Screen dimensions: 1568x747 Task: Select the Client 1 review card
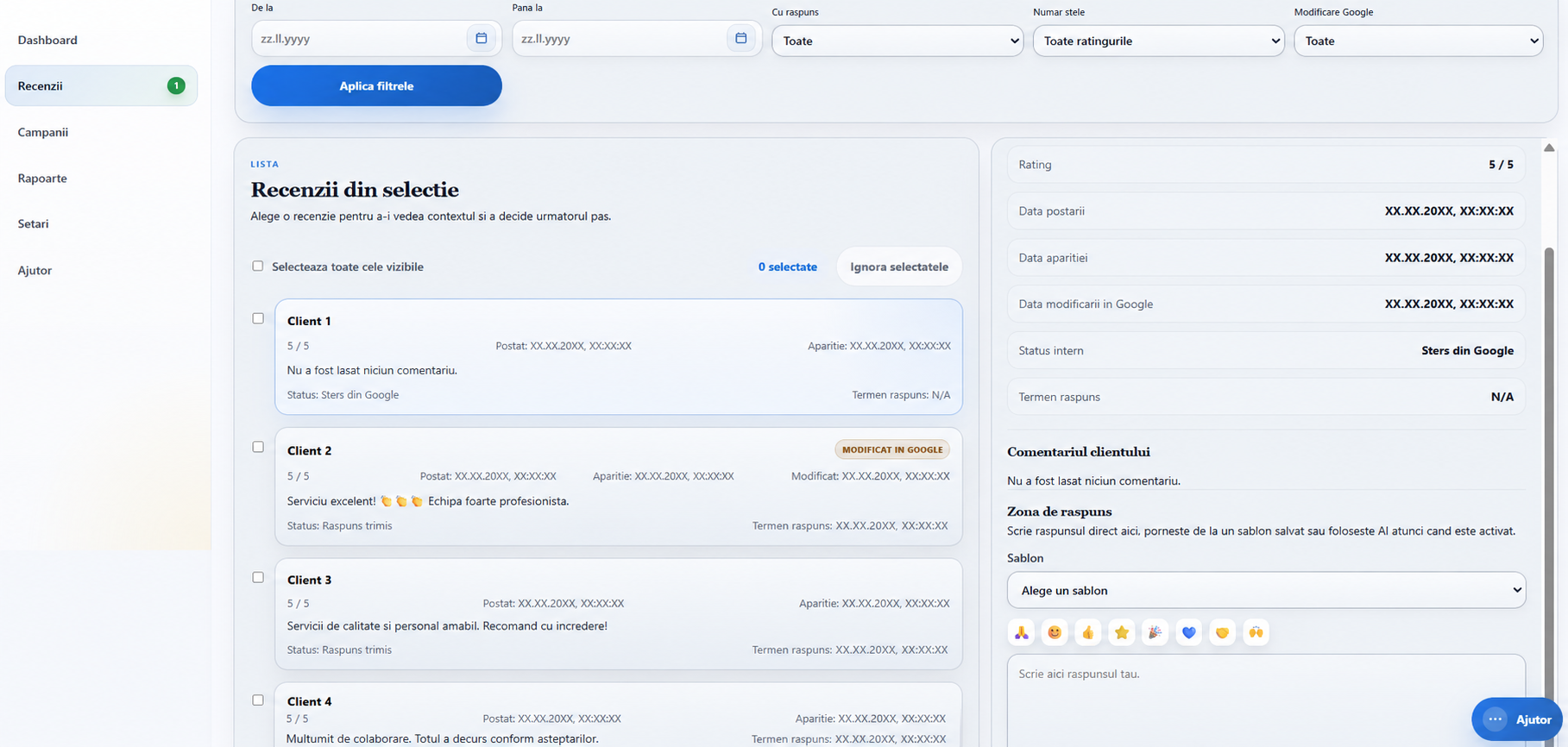[x=619, y=356]
